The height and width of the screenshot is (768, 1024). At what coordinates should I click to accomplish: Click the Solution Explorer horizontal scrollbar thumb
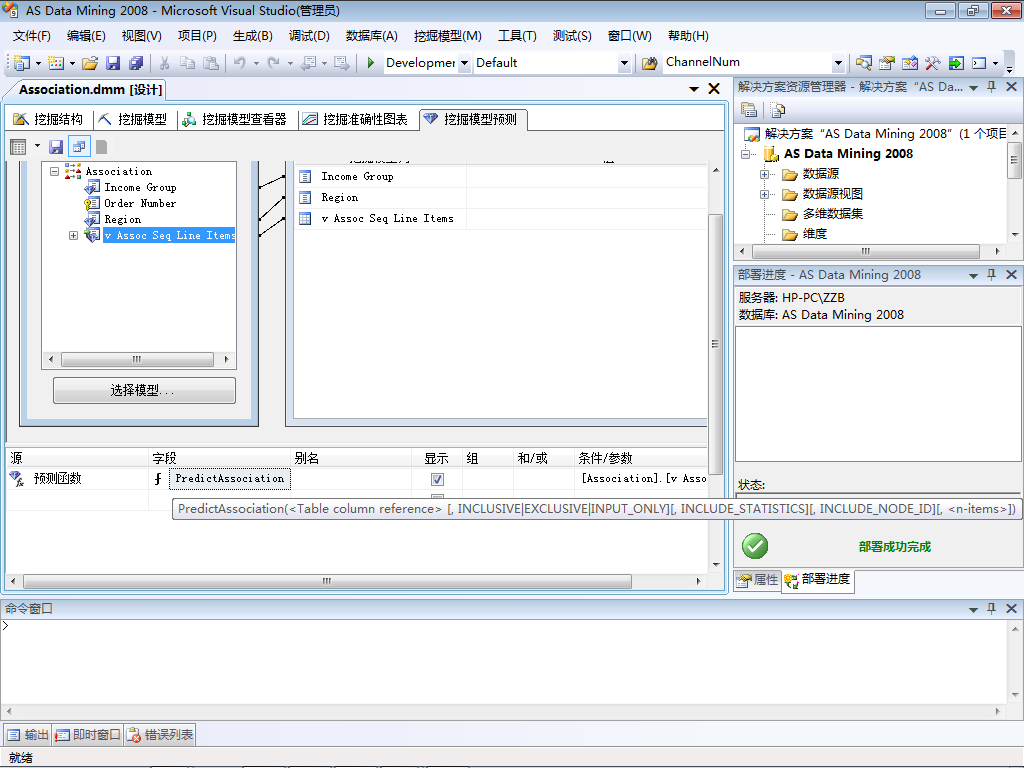866,251
